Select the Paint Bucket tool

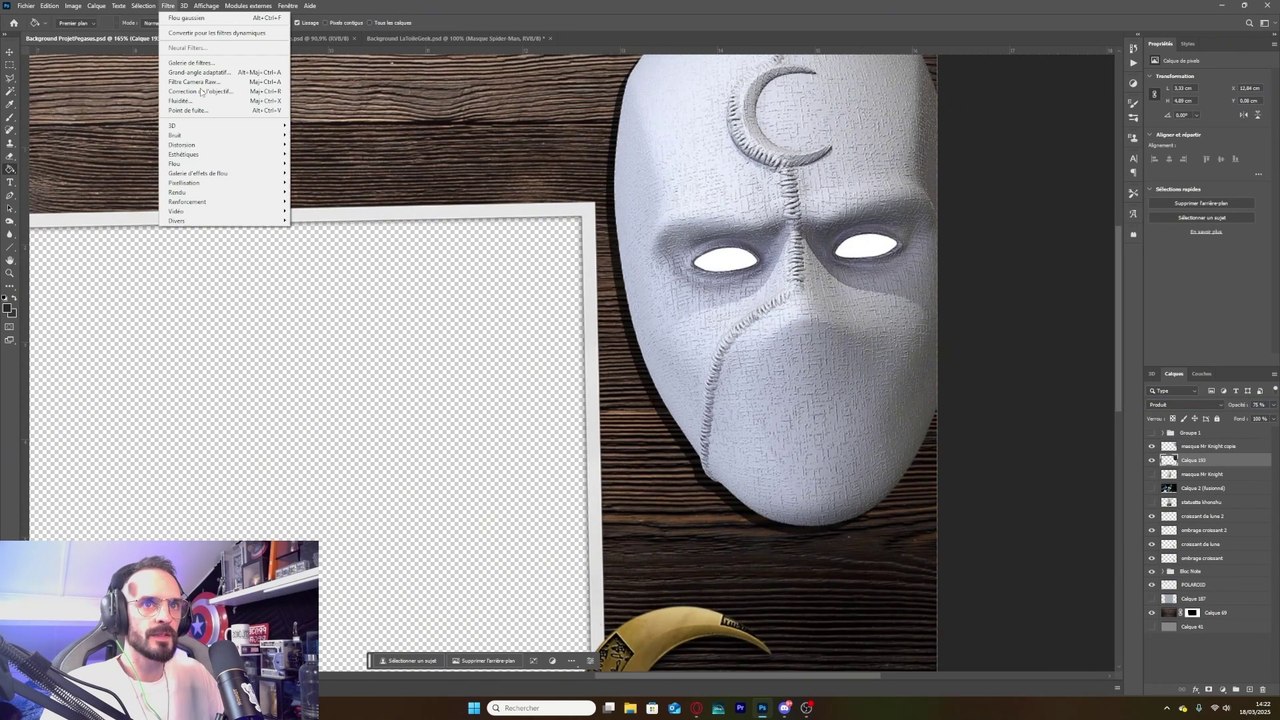[x=9, y=168]
